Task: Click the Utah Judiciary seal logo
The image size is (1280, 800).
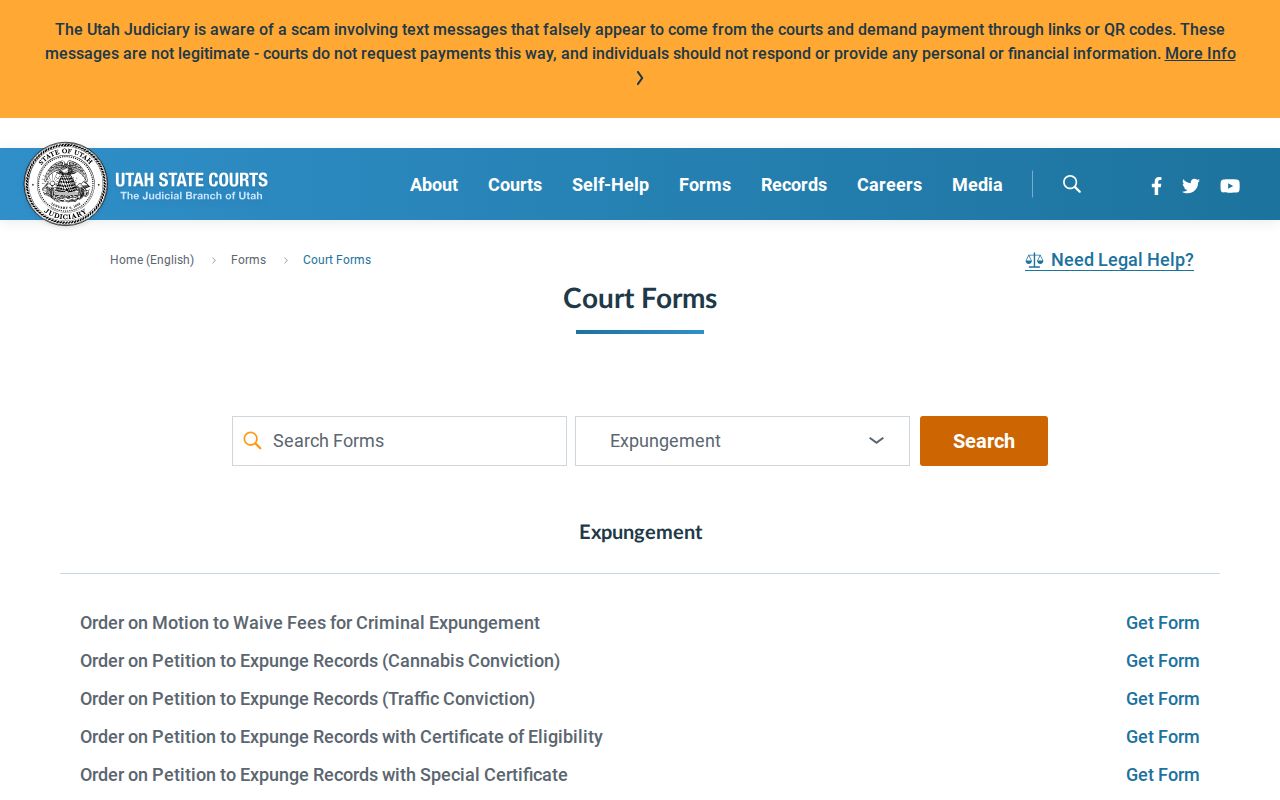Action: coord(65,184)
